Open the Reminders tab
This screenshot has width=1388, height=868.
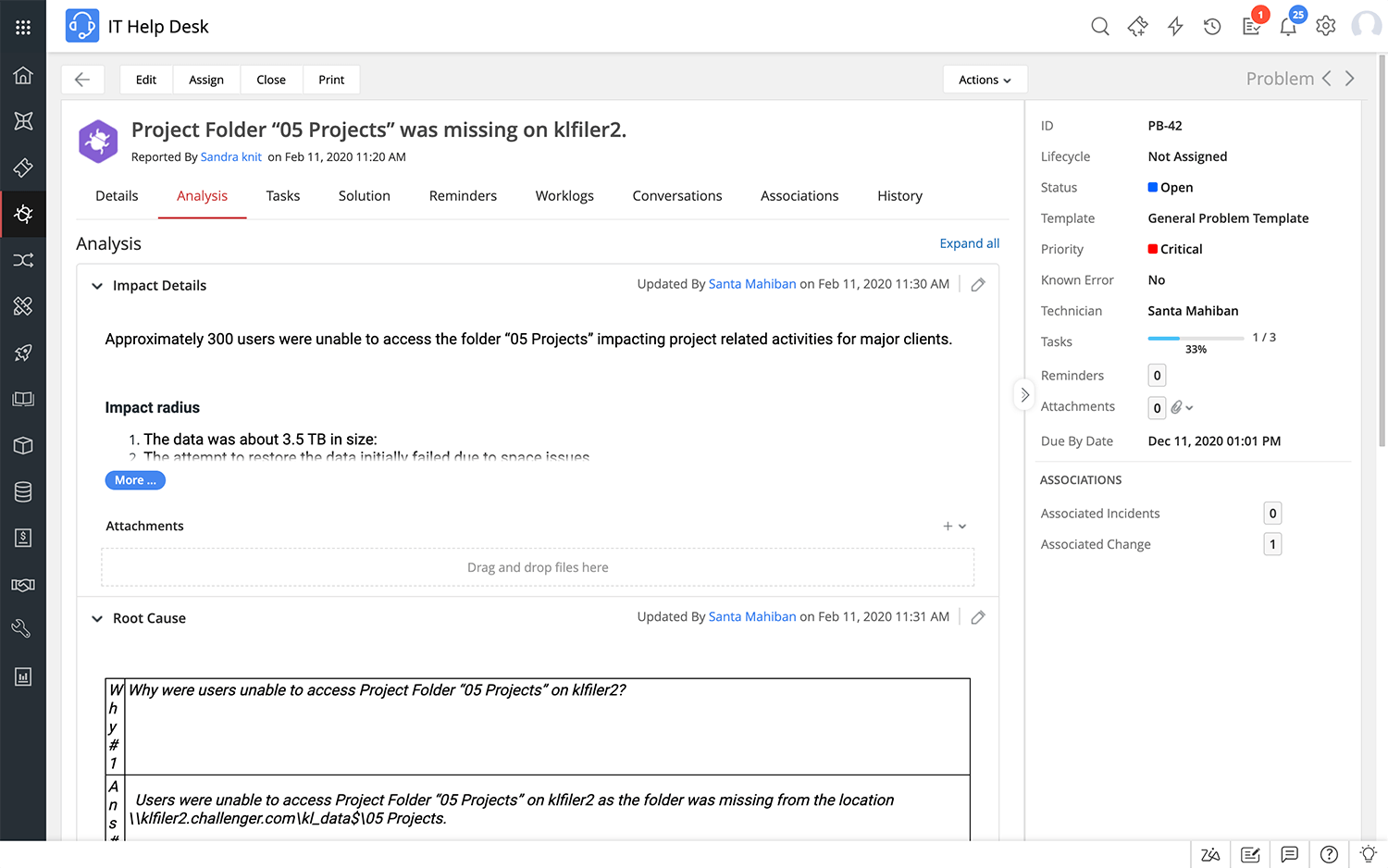(463, 196)
